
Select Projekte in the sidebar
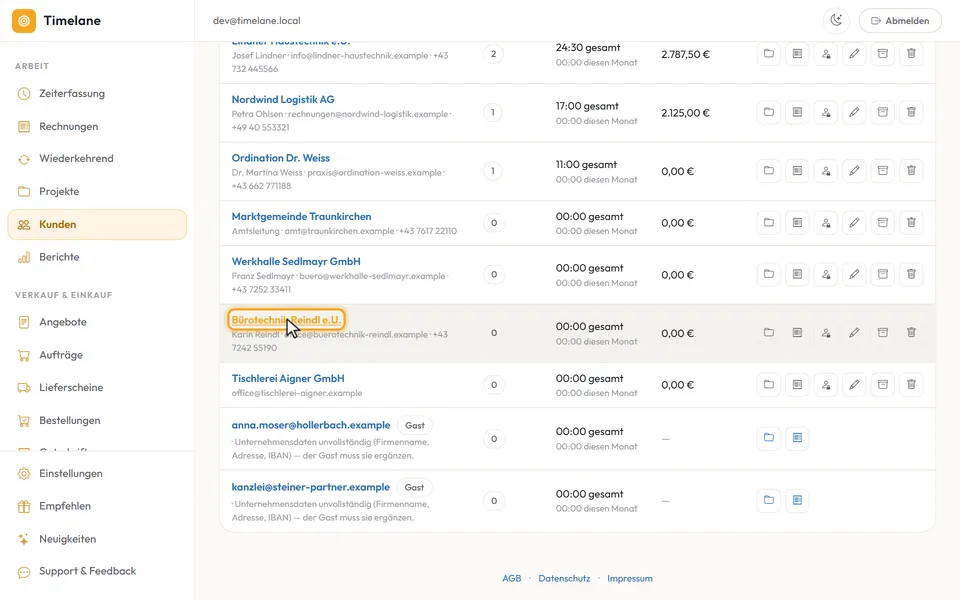point(97,192)
